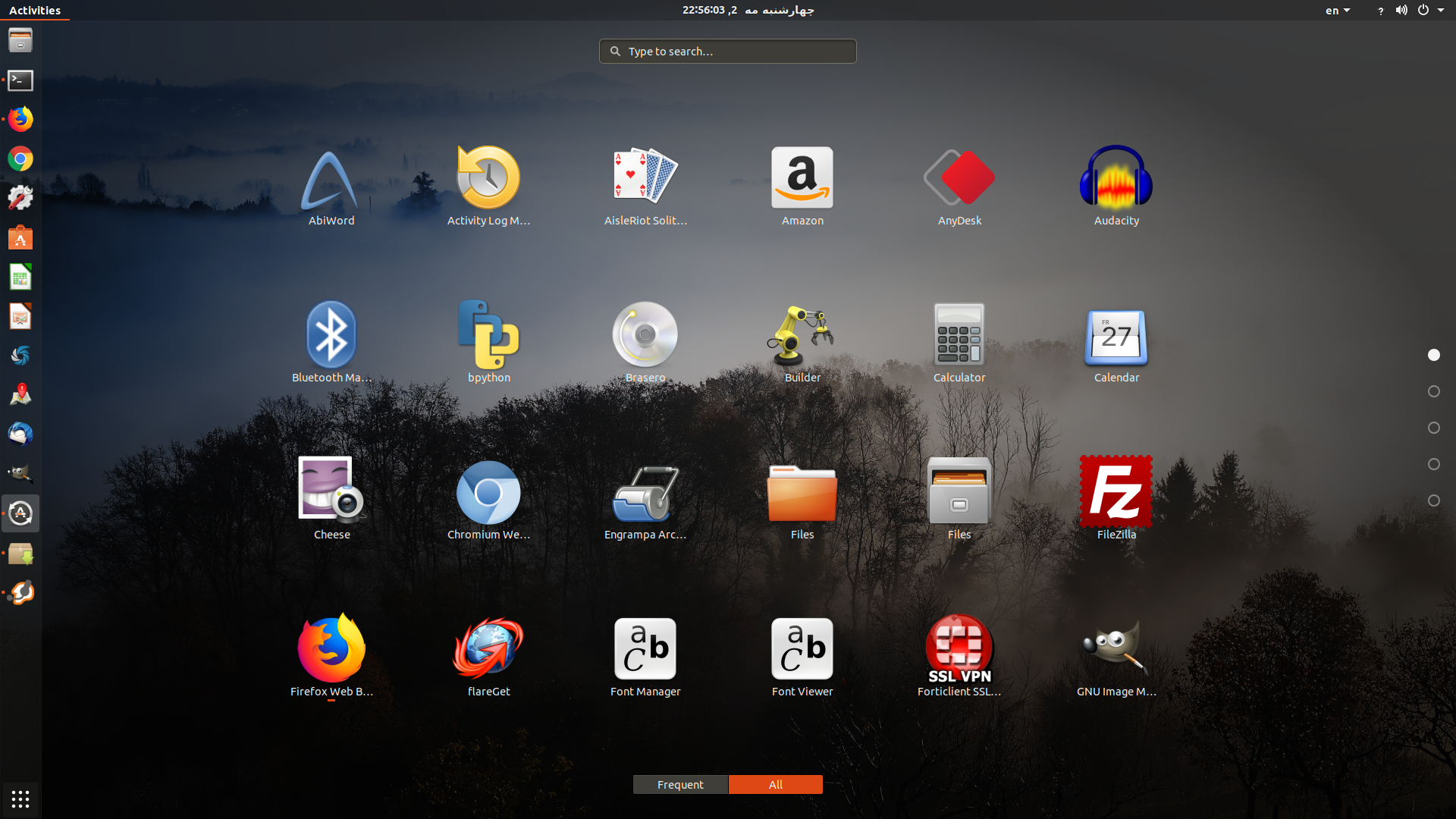Screen dimensions: 1456x819
Task: Click the Type to search field
Action: pos(728,51)
